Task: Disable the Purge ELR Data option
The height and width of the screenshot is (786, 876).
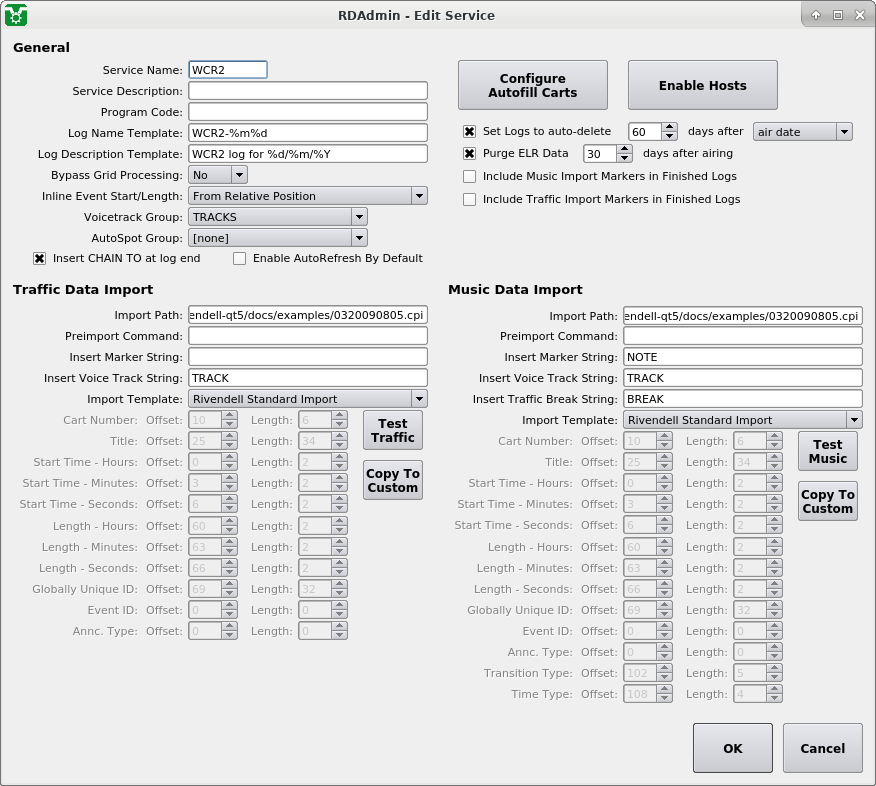Action: pos(469,153)
